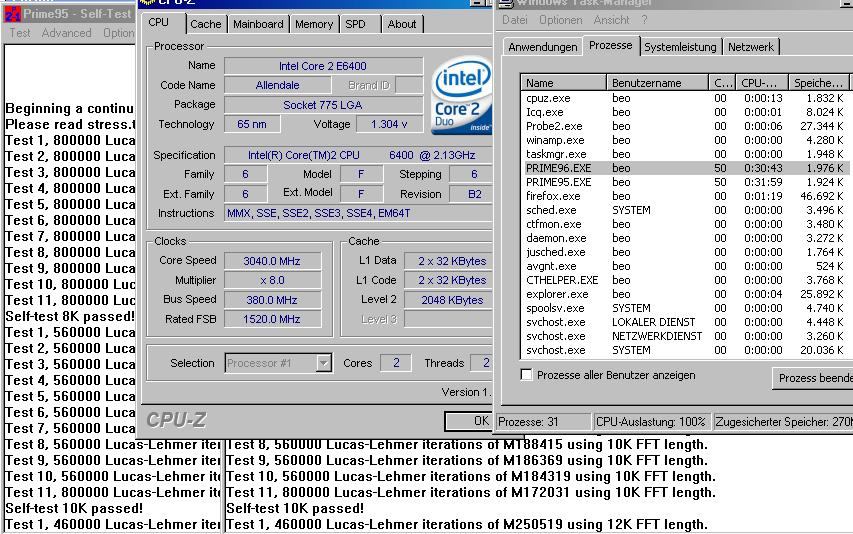Viewport: 853px width, 534px height.
Task: Click the Instructions field with MMX, SSE
Action: [x=358, y=213]
